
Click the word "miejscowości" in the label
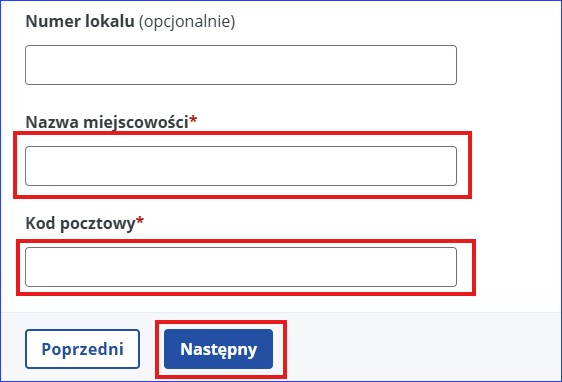[x=136, y=123]
